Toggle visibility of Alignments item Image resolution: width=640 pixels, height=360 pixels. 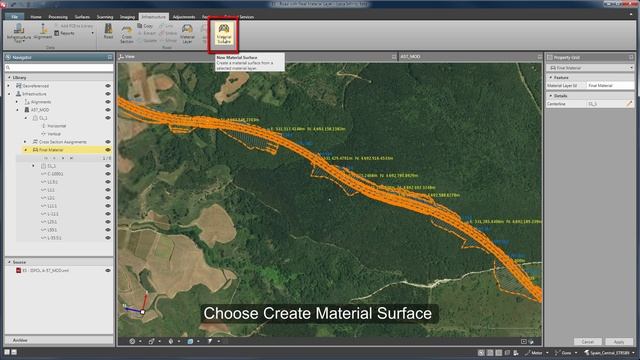tap(108, 102)
